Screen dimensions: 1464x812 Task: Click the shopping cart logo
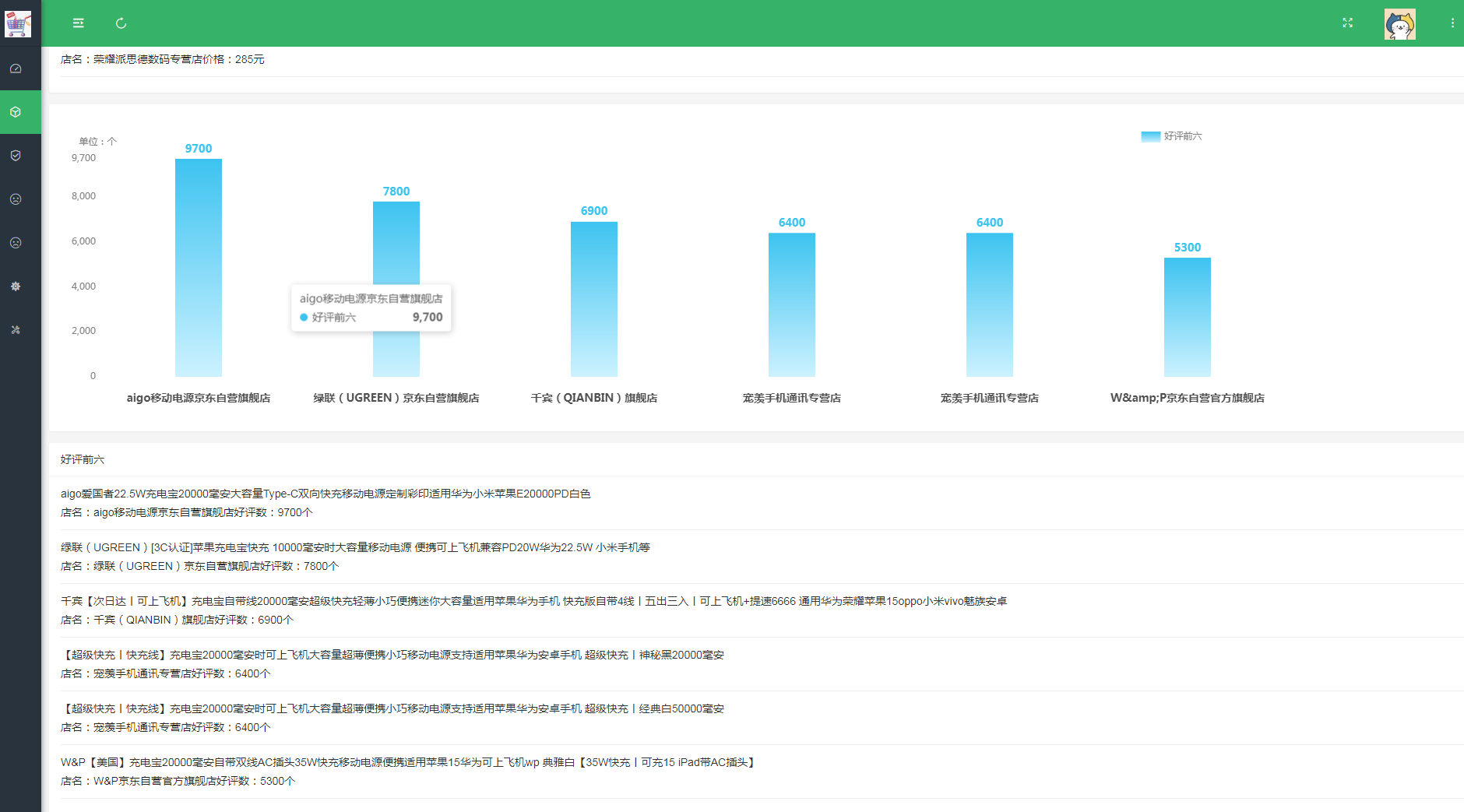pos(17,23)
